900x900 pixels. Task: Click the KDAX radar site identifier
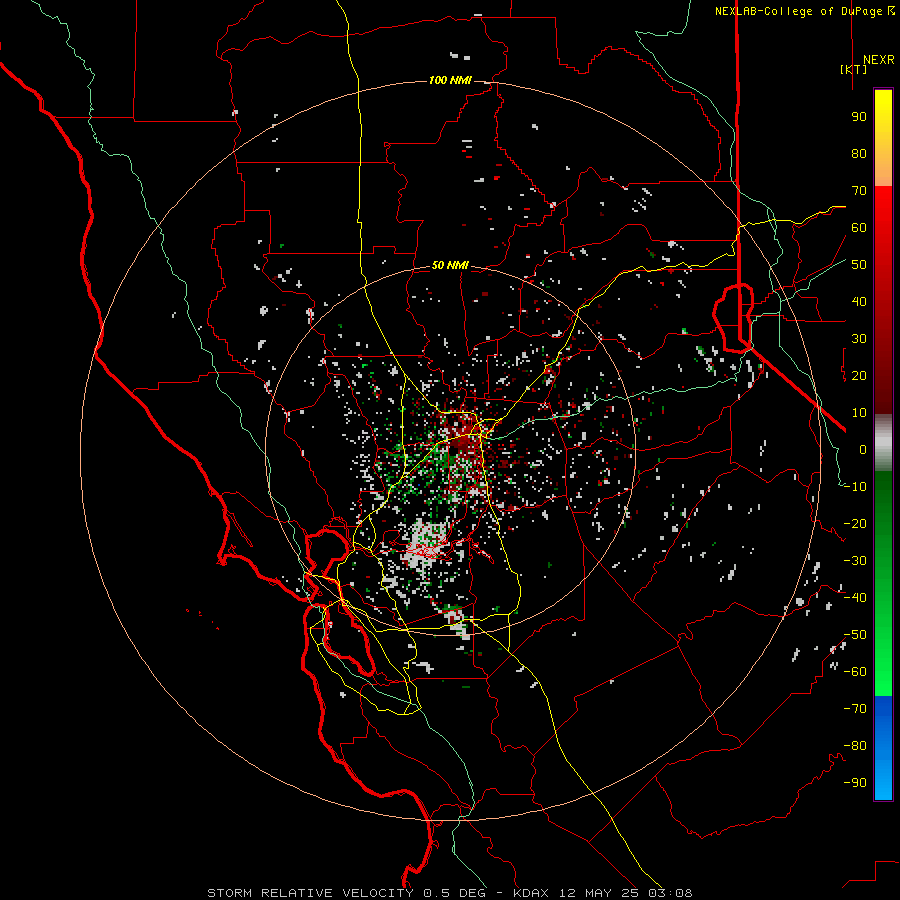(530, 893)
